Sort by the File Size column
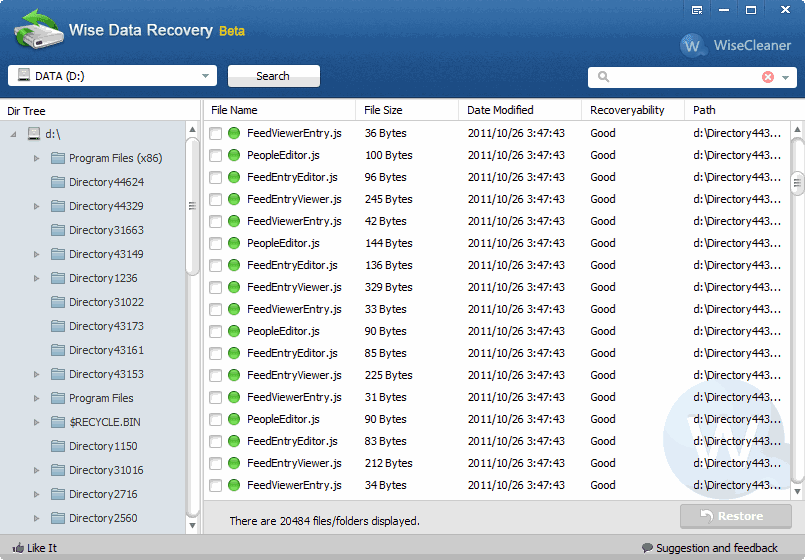The image size is (805, 560). pyautogui.click(x=407, y=110)
